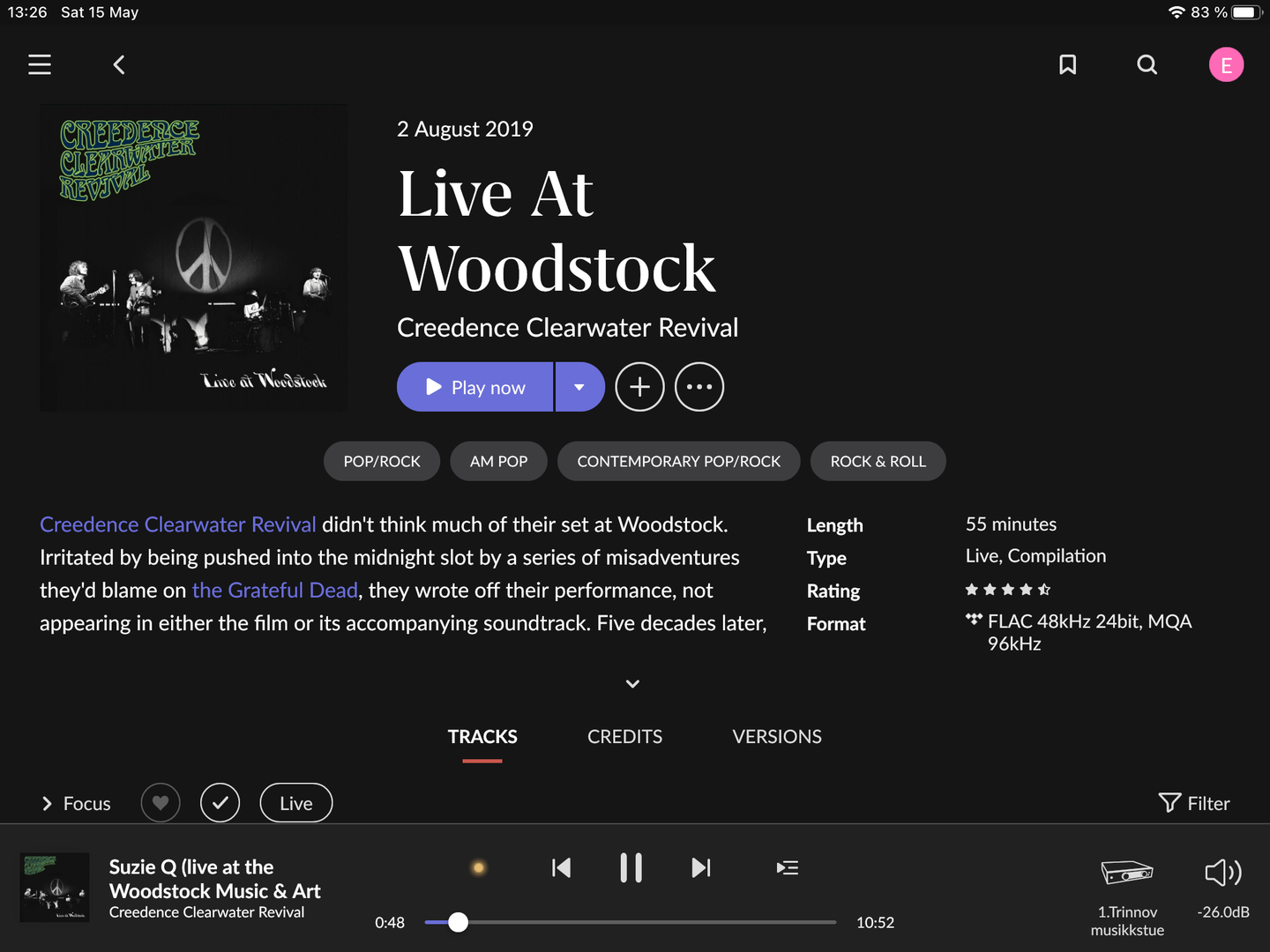Open Creedence Clearwater Revival link in review

177,524
